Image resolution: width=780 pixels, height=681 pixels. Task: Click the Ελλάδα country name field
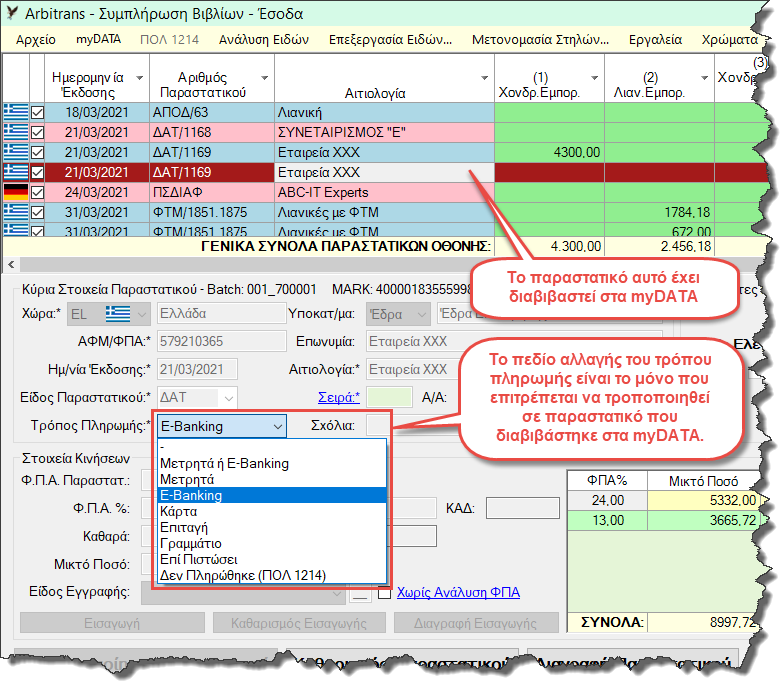221,314
